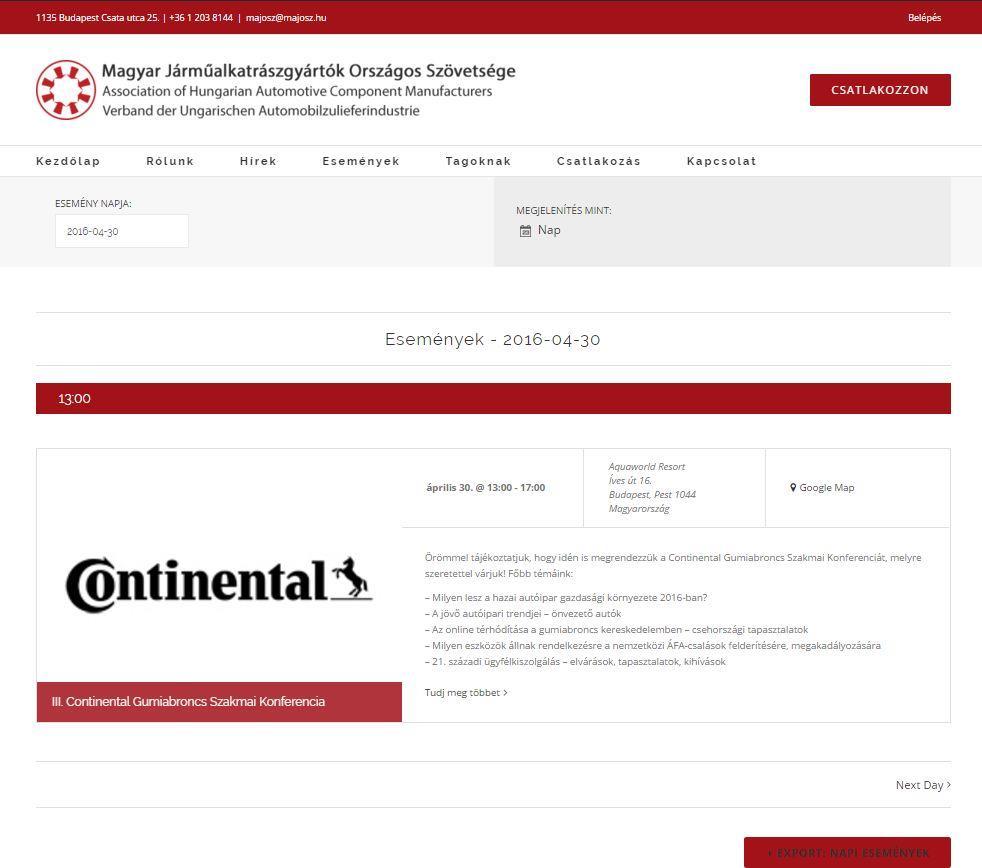The width and height of the screenshot is (982, 868).
Task: Click the majosz@majosz.hu email link
Action: click(x=286, y=18)
